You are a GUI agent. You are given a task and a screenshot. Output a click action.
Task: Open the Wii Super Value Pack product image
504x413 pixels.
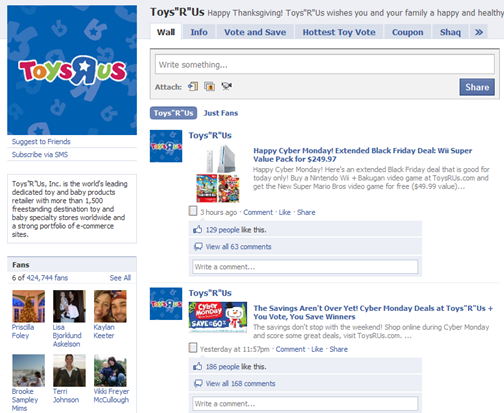coord(218,174)
